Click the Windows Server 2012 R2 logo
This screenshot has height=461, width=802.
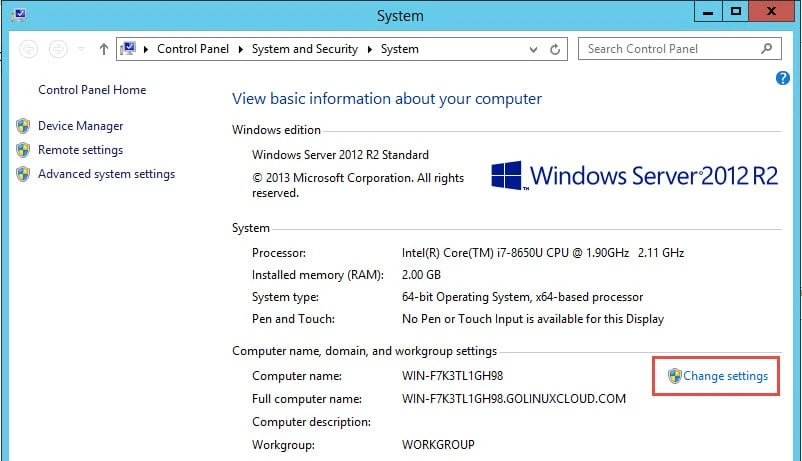pyautogui.click(x=634, y=175)
